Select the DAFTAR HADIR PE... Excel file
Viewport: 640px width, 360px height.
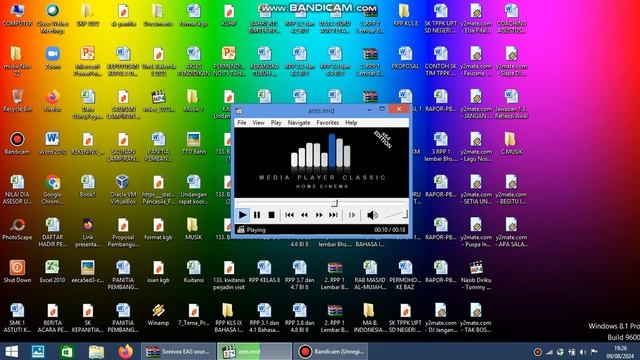coord(52,232)
